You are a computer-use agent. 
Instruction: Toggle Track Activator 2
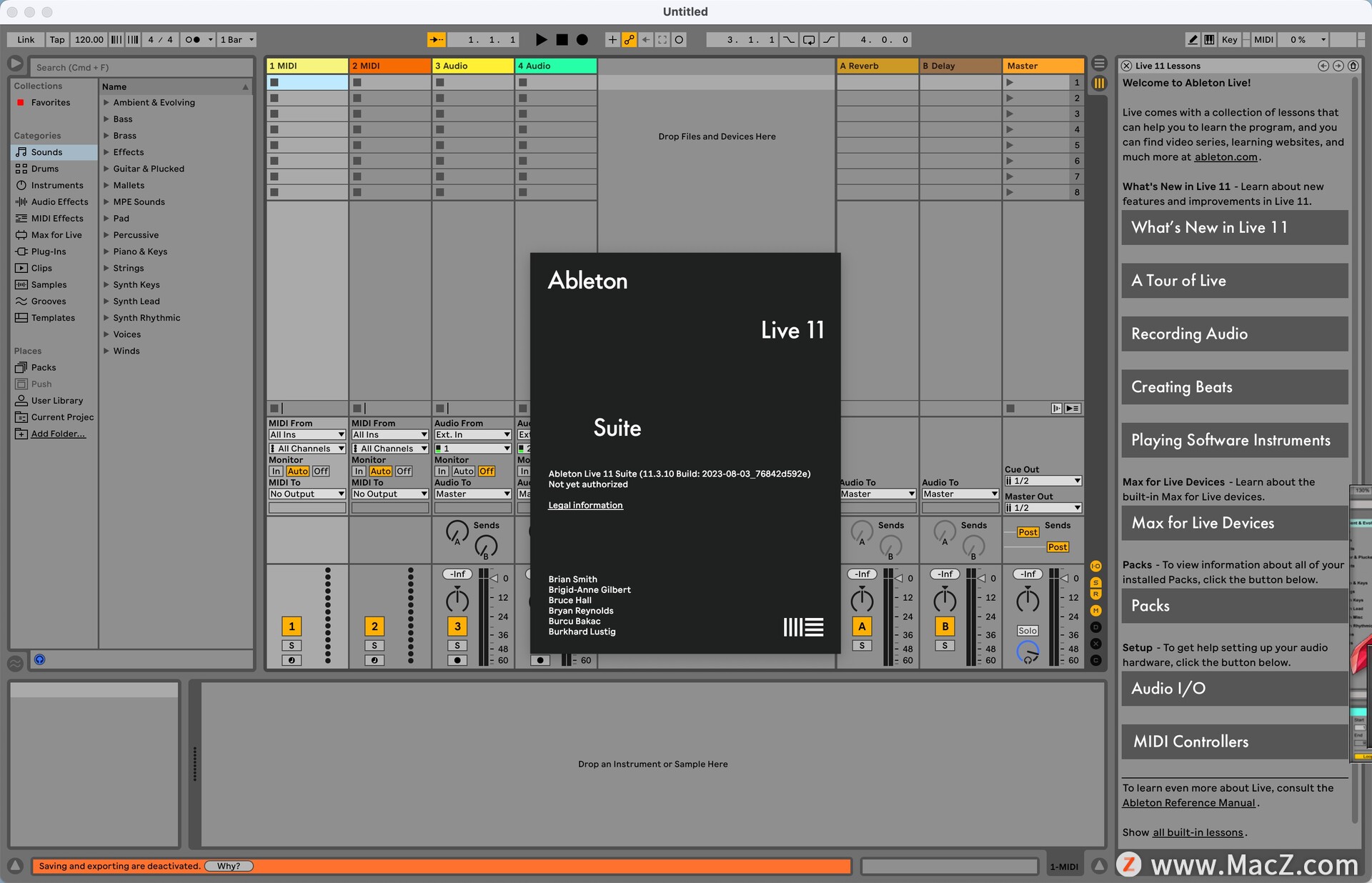click(x=374, y=627)
